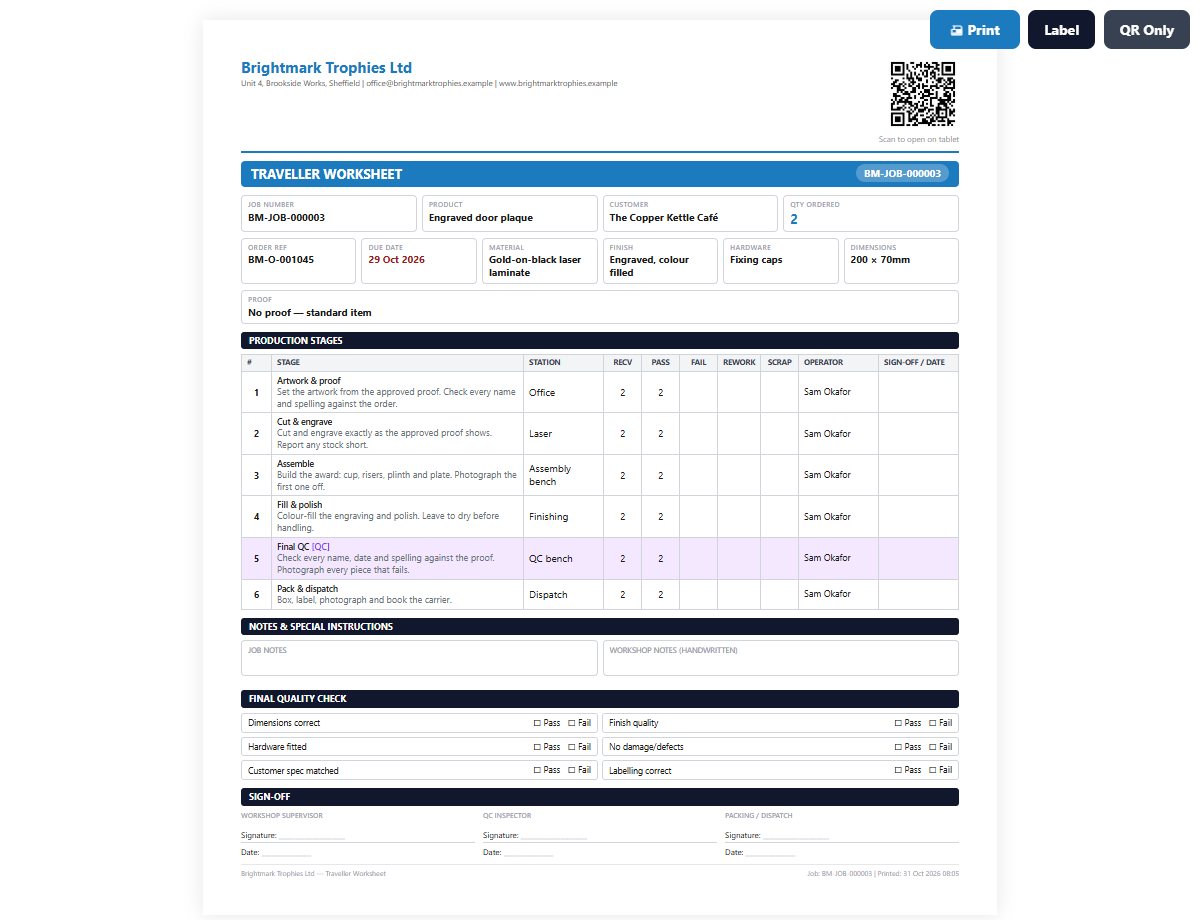The height and width of the screenshot is (920, 1200).
Task: Select the due date 29 Oct 2026
Action: [x=397, y=260]
